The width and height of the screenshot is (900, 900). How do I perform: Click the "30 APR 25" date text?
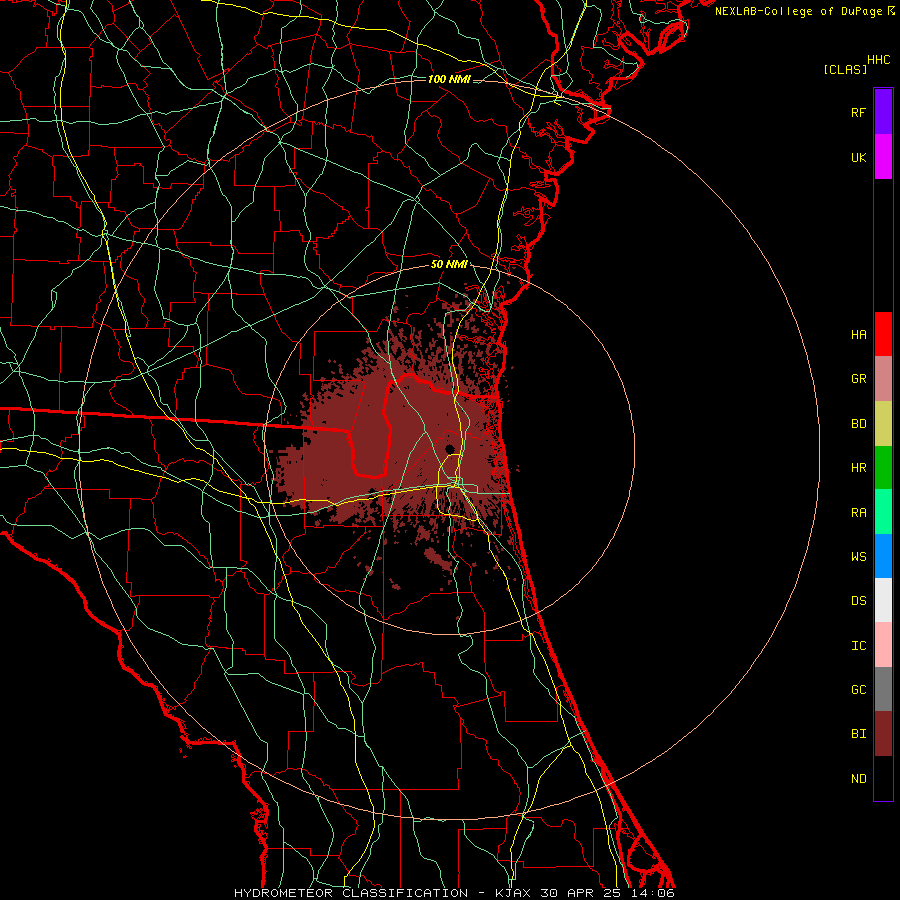pyautogui.click(x=581, y=893)
